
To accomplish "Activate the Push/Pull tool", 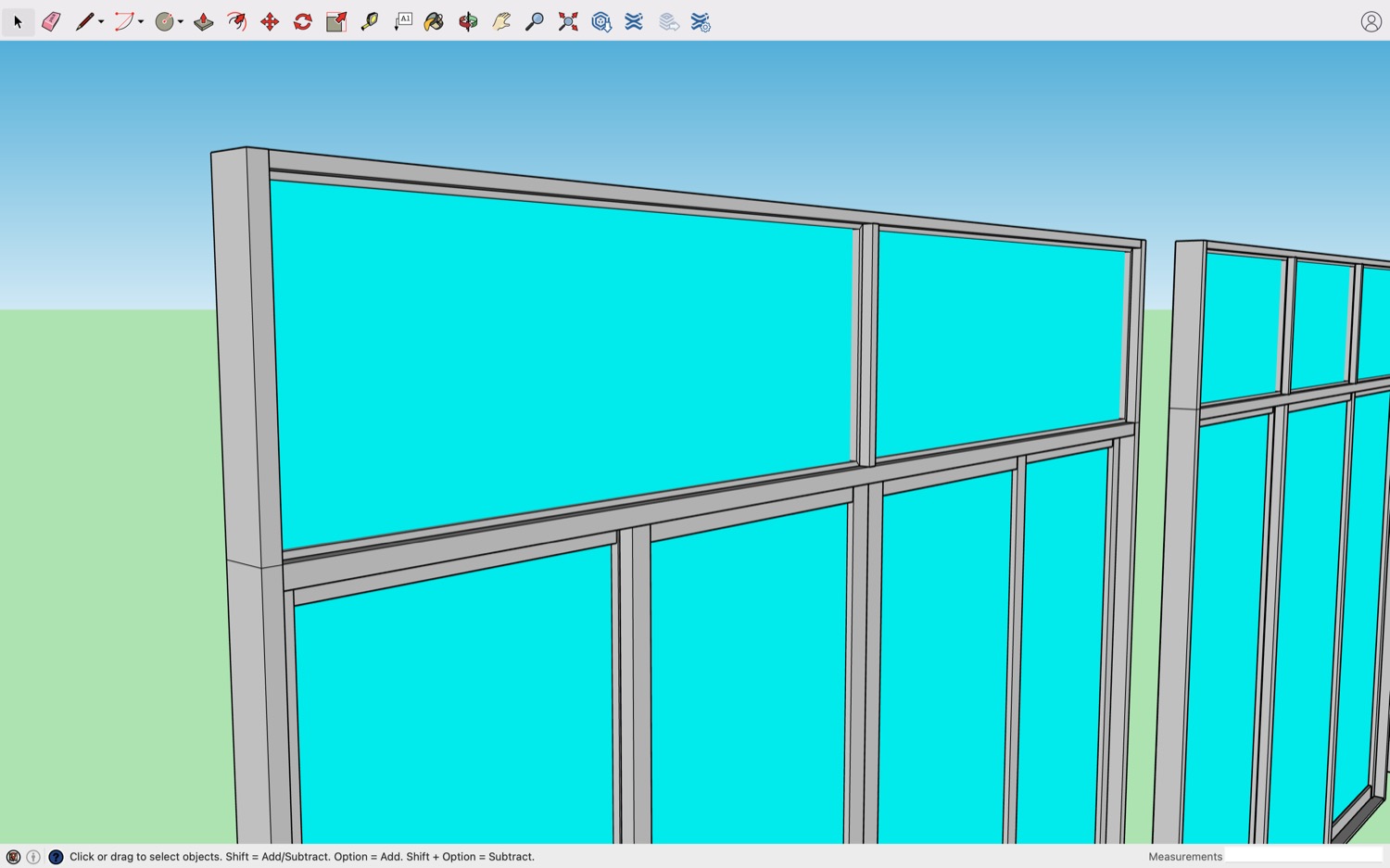I will 204,21.
